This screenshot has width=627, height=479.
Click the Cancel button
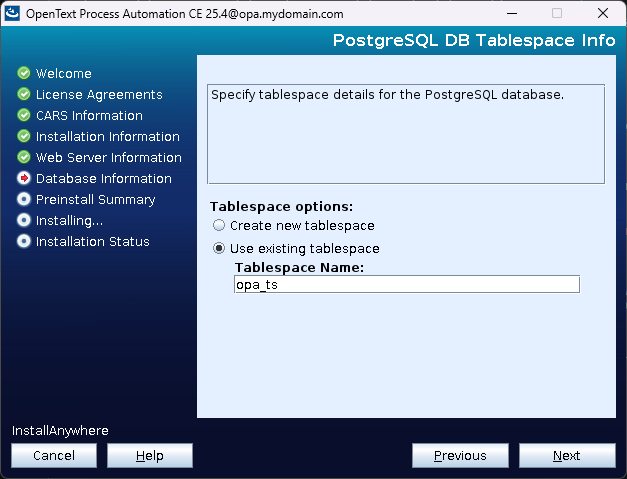tap(54, 455)
